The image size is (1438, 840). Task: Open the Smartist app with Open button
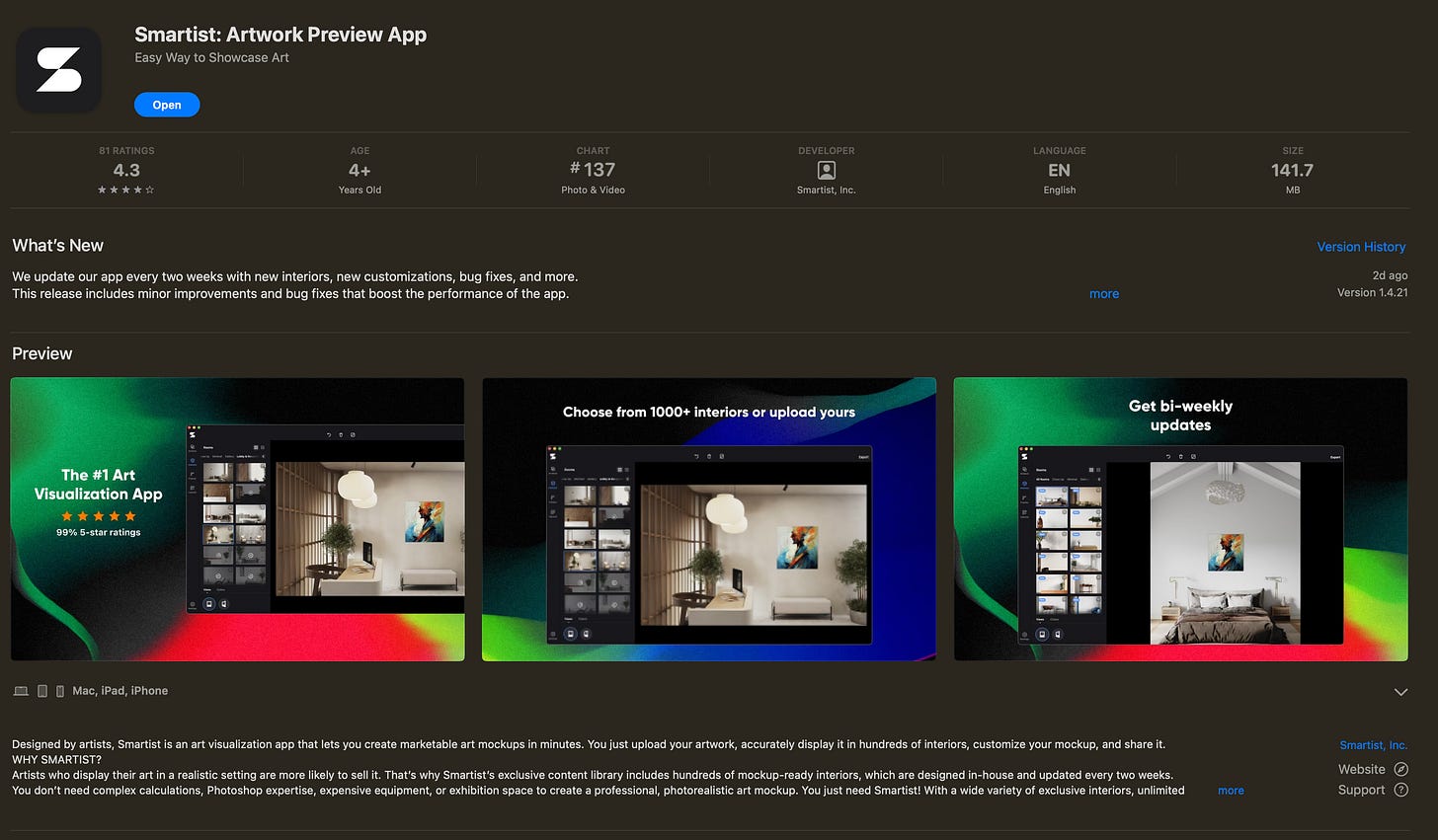click(x=167, y=105)
